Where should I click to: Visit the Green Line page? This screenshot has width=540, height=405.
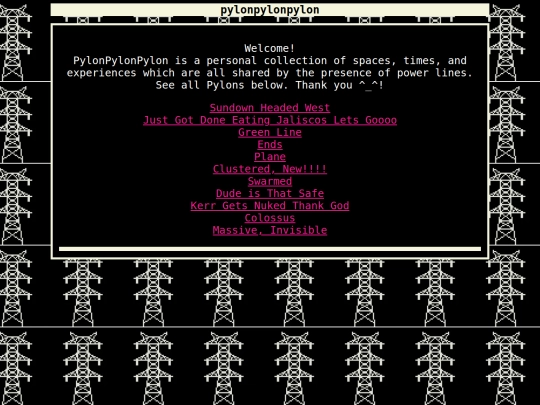point(270,132)
